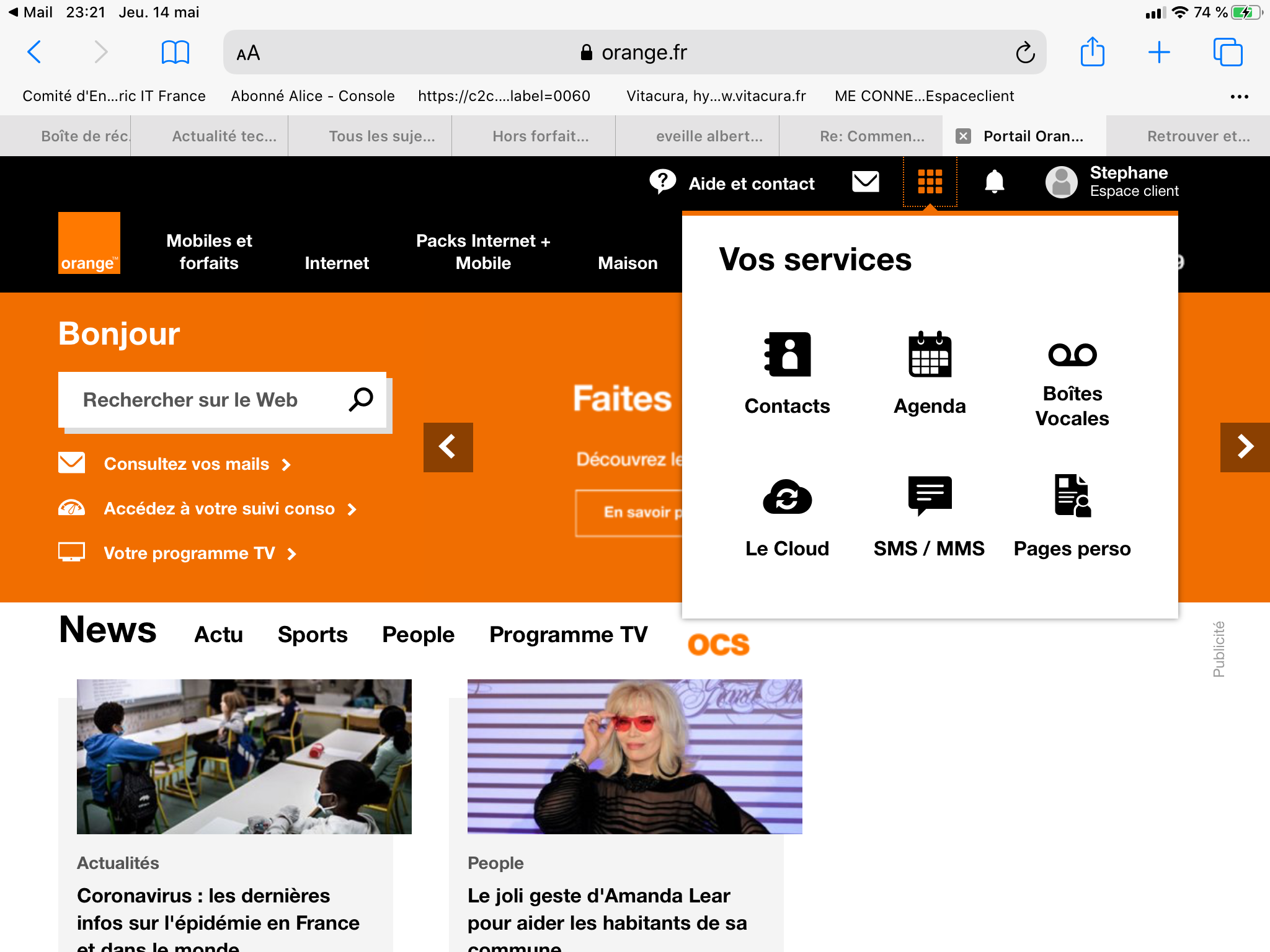Expand bookmarks bar more options dots
This screenshot has height=952, width=1270.
[x=1239, y=97]
